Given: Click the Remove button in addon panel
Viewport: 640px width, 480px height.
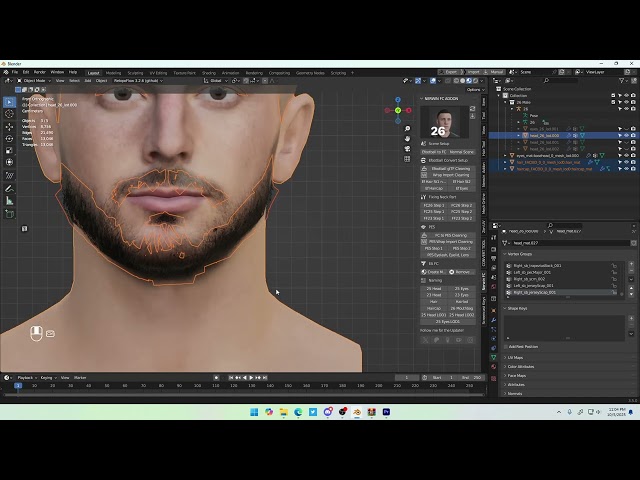Looking at the screenshot, I should coord(462,272).
